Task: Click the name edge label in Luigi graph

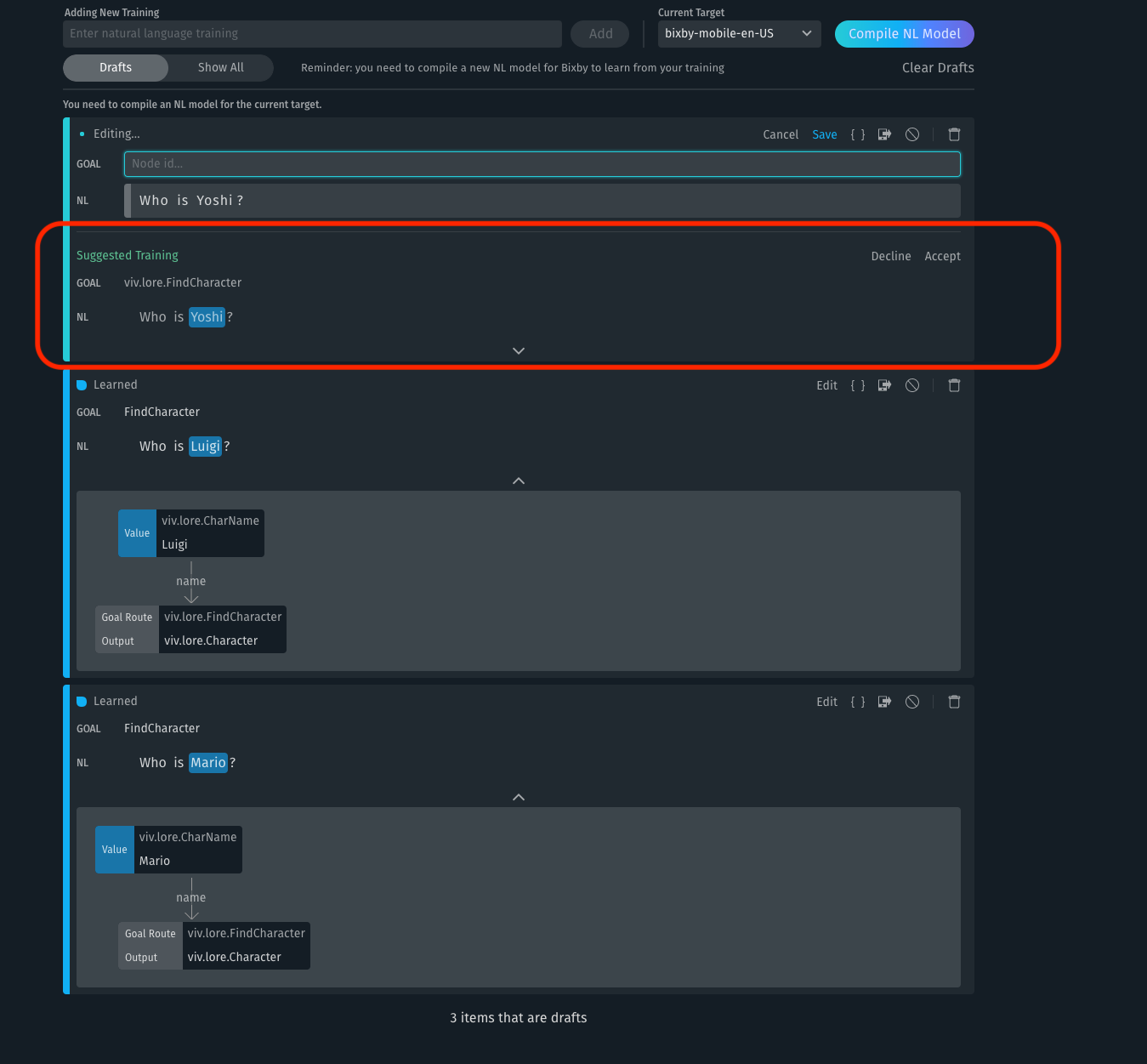Action: (x=191, y=582)
